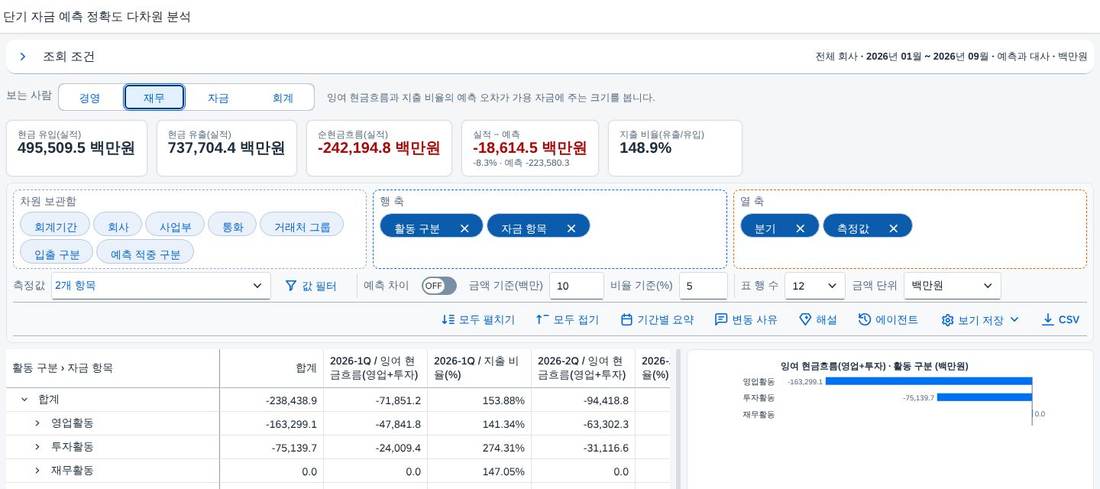Open 해설 diamond icon button
This screenshot has height=489, width=1100.
(x=805, y=319)
